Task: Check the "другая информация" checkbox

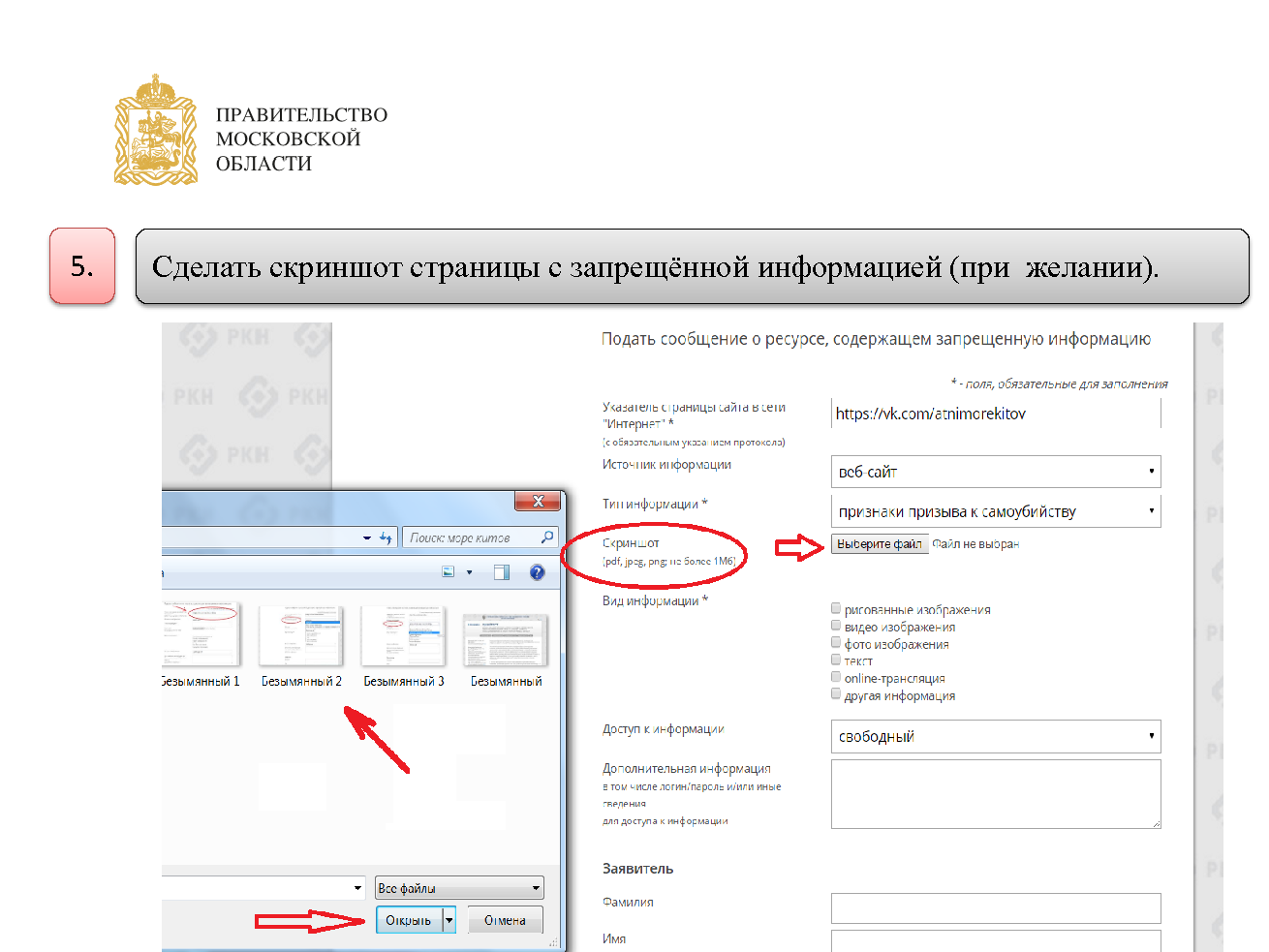Action: point(836,693)
